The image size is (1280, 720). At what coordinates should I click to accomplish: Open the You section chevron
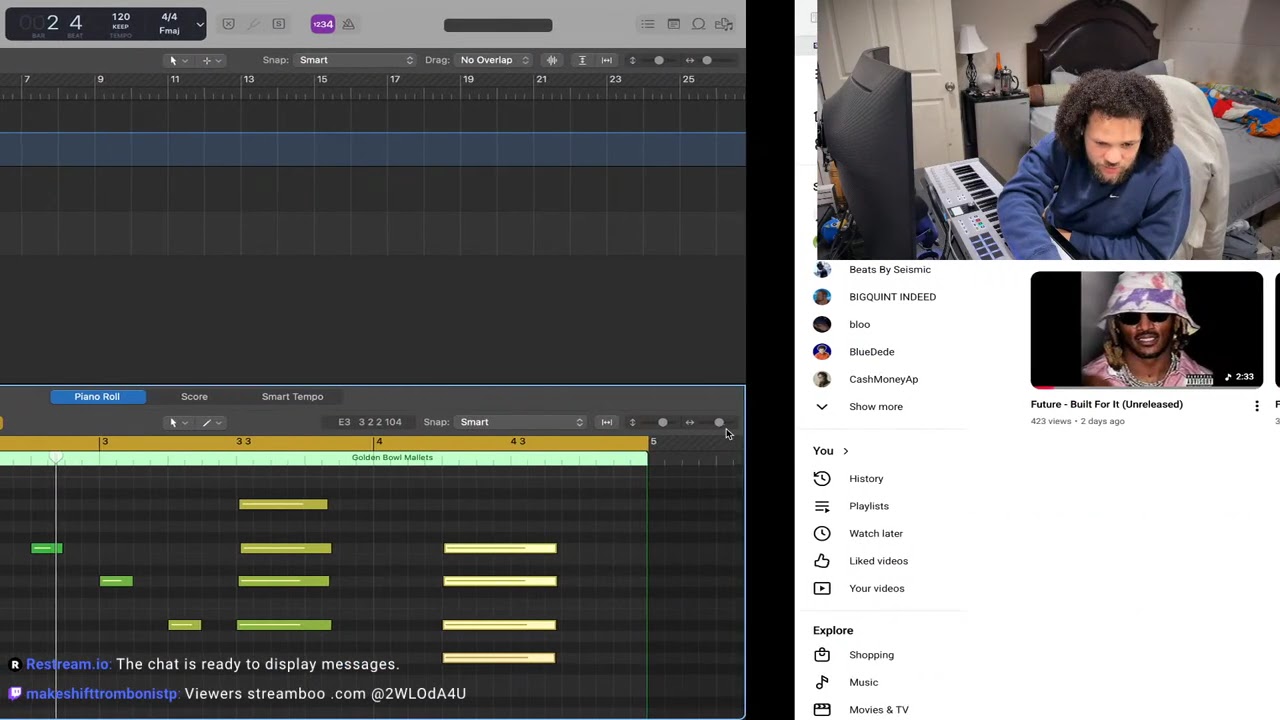pos(845,451)
